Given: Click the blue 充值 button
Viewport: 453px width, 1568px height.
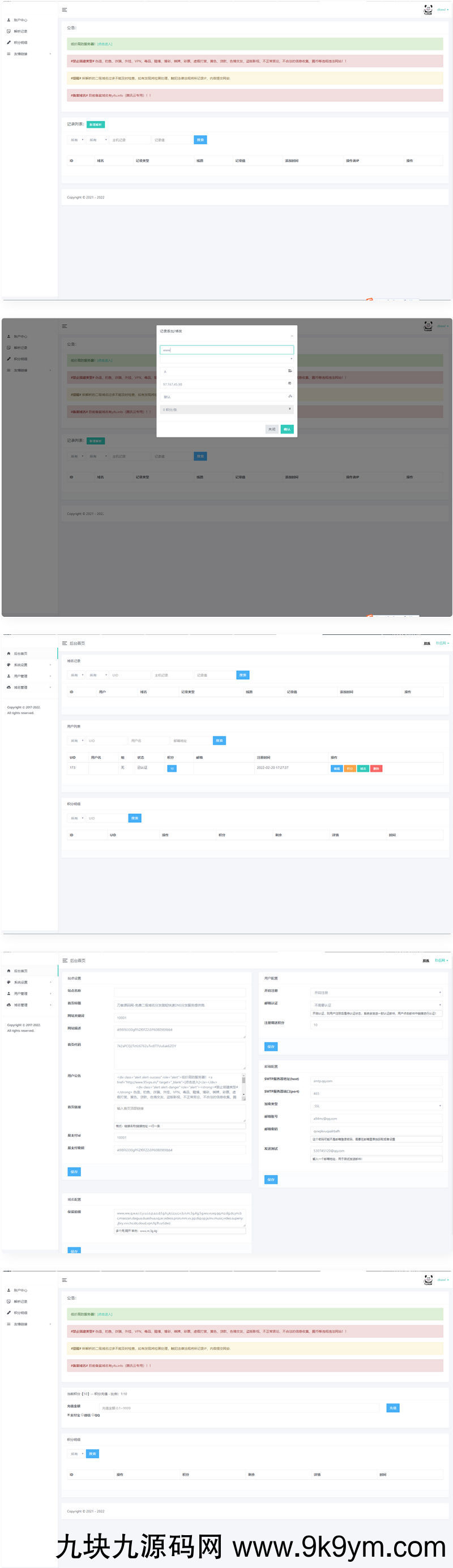Looking at the screenshot, I should [393, 1408].
